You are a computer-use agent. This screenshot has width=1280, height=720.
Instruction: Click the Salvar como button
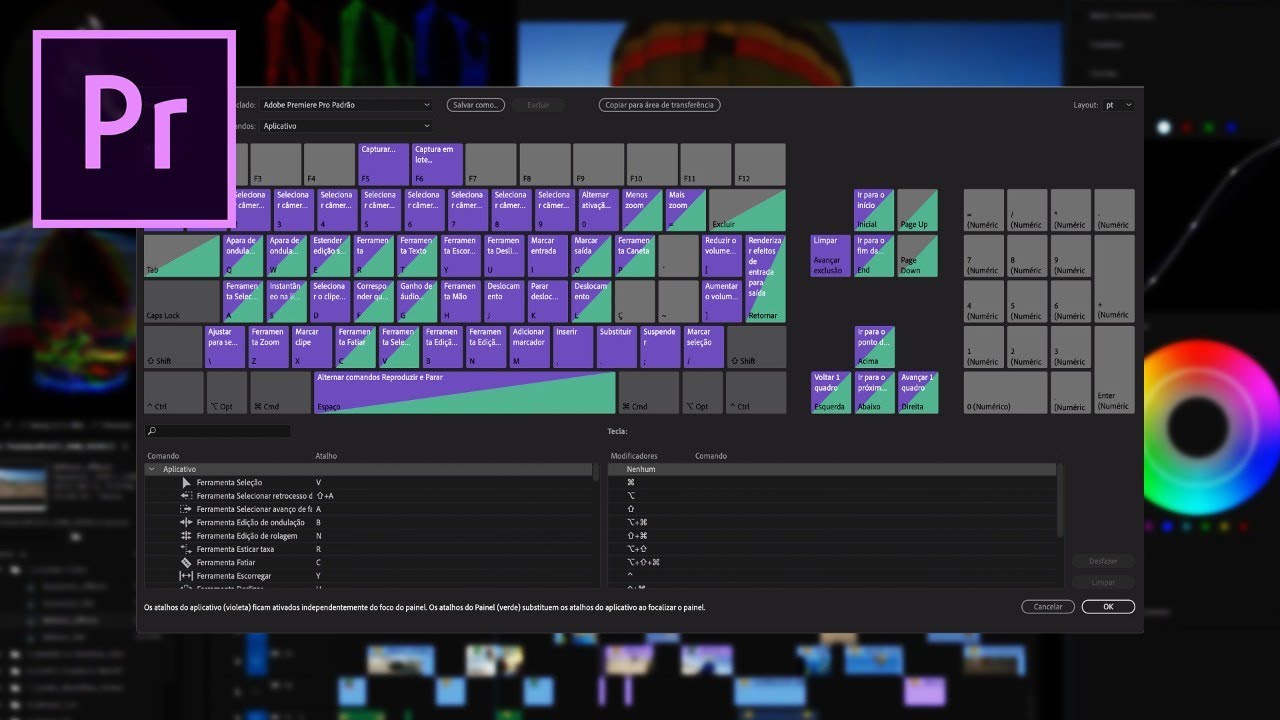pos(475,105)
